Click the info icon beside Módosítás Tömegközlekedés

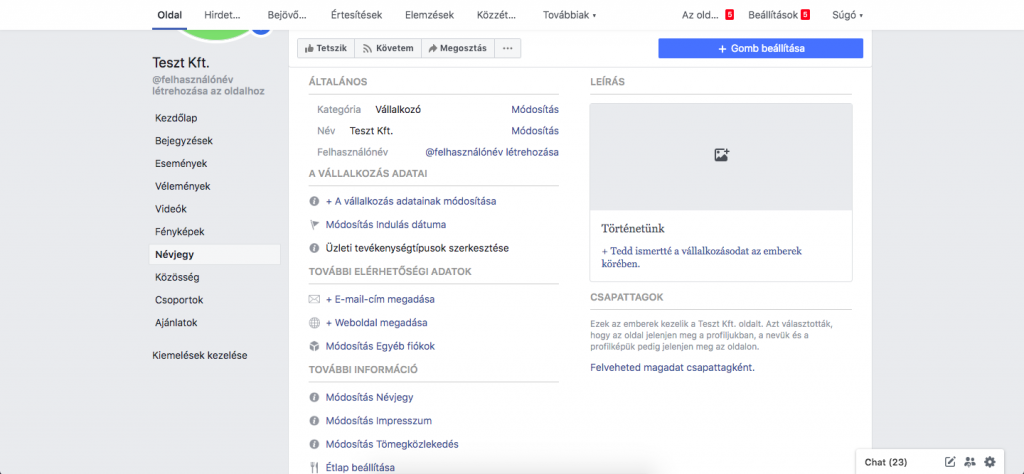(313, 445)
